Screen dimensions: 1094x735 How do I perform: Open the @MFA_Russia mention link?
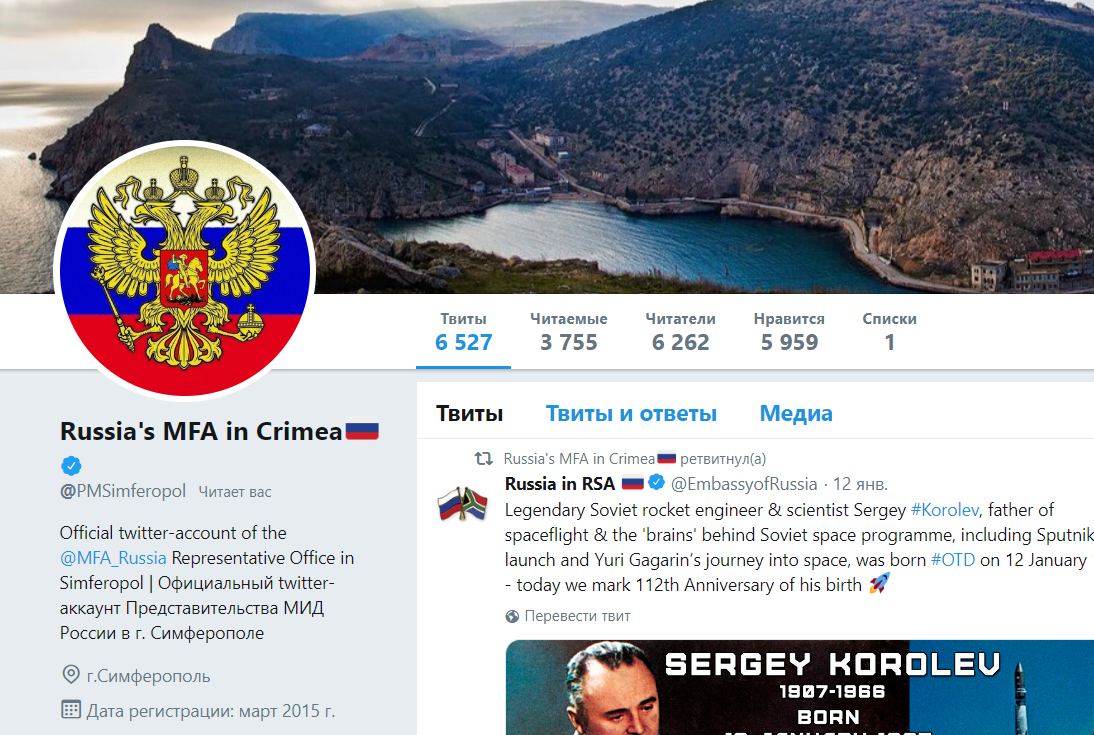point(113,558)
